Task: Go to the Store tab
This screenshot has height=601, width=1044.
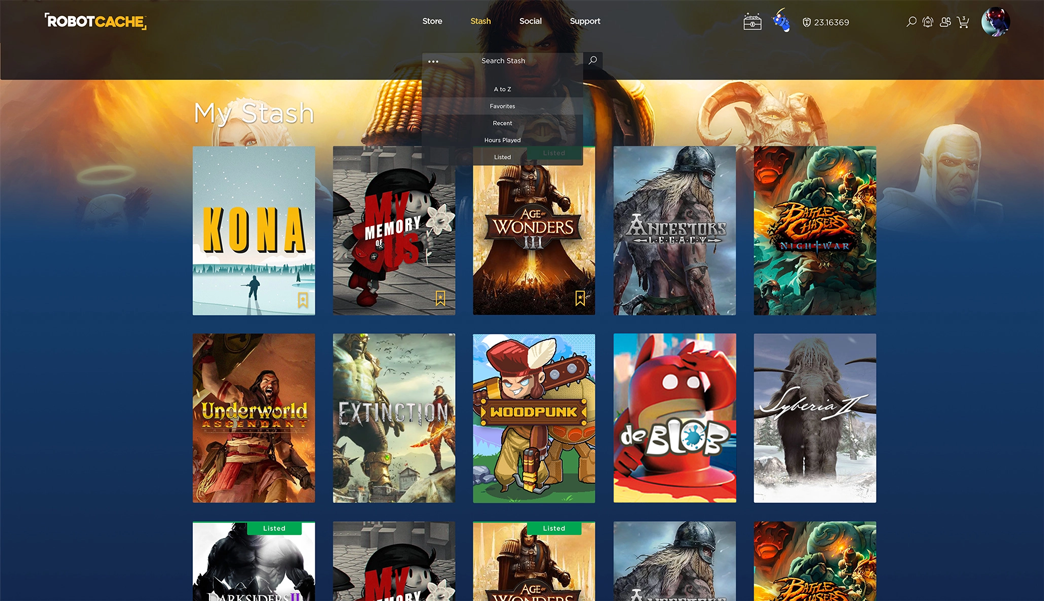Action: 432,21
